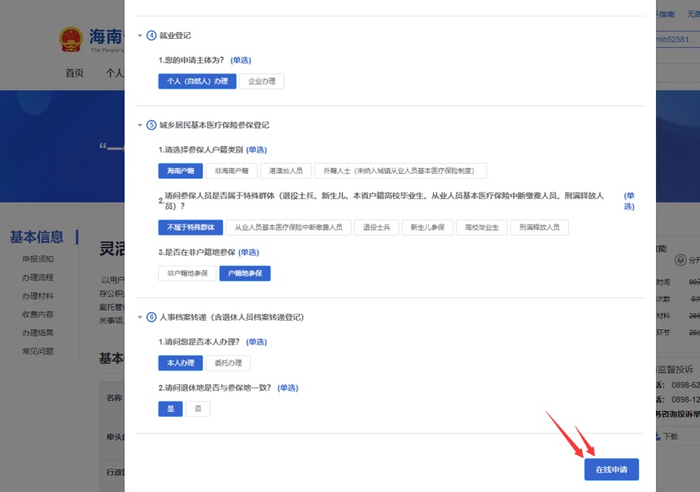
Task: Select 个人（自然人）办理 option
Action: pyautogui.click(x=197, y=81)
